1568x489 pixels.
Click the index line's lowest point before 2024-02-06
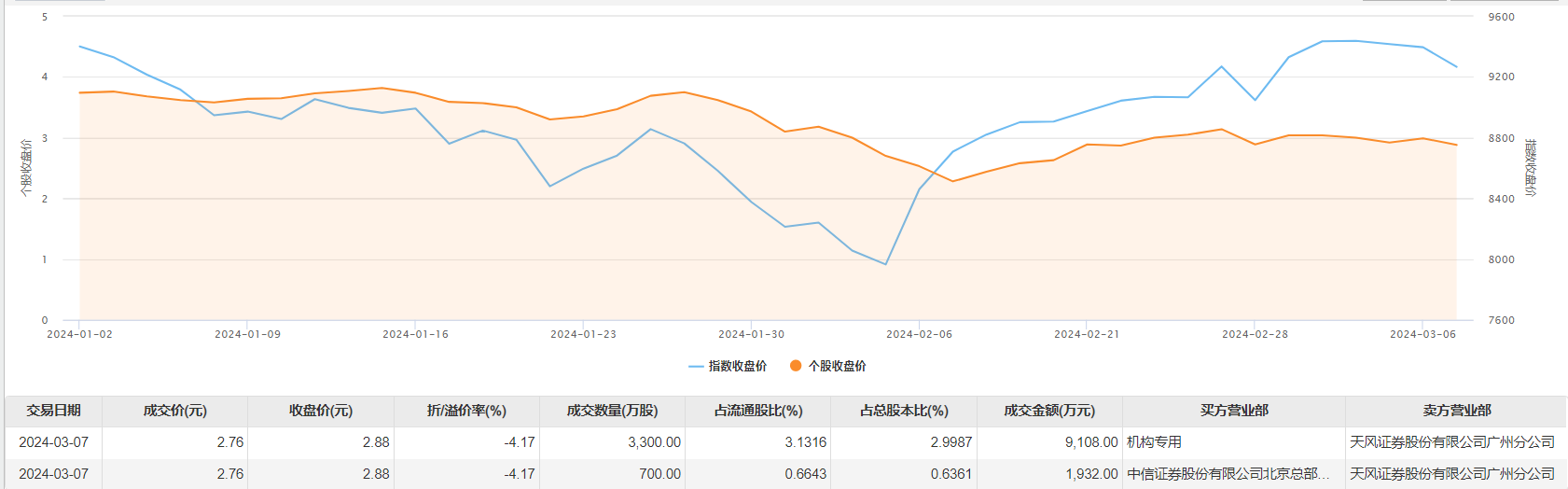[x=885, y=264]
